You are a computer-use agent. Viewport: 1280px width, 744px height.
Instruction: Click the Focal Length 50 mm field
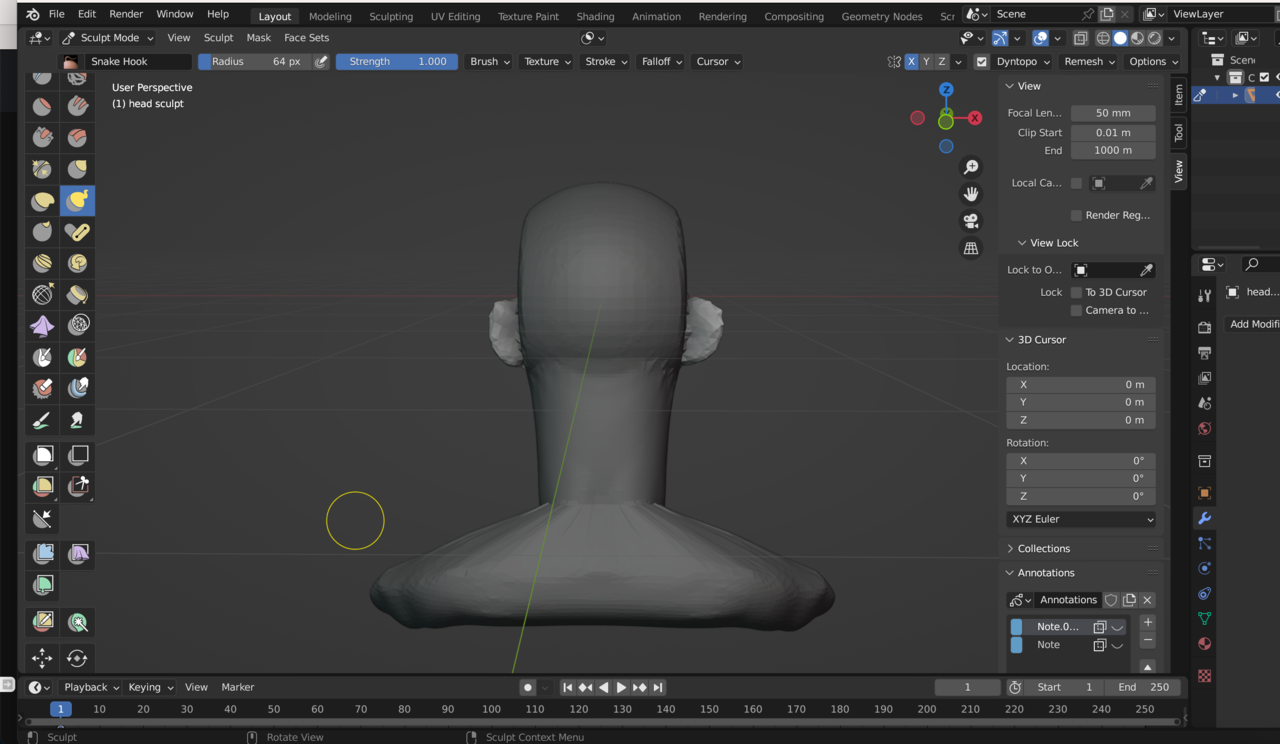(x=1113, y=113)
